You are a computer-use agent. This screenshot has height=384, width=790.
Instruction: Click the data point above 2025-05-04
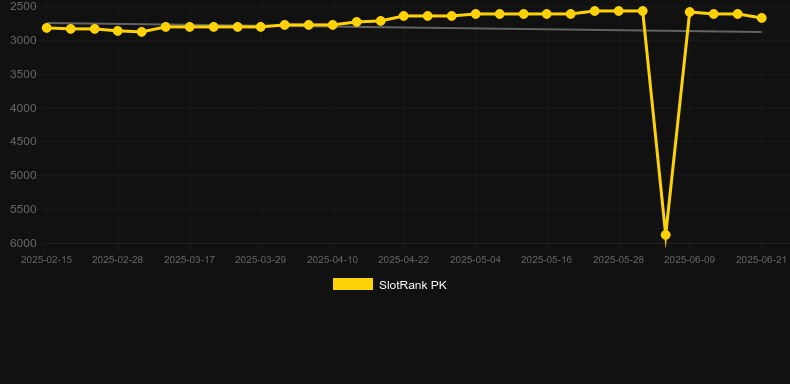(x=475, y=14)
